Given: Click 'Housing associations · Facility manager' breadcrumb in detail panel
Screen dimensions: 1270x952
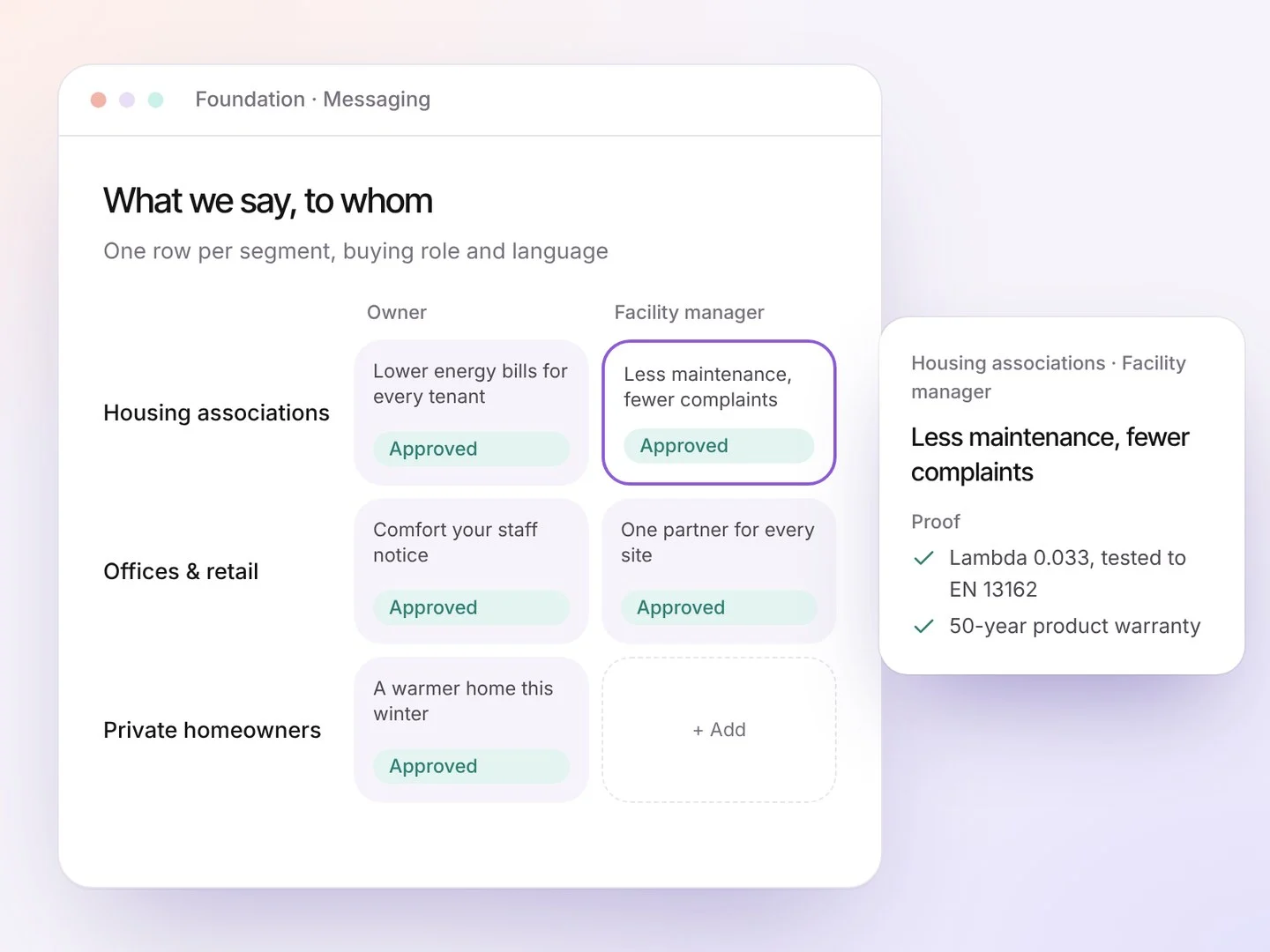Looking at the screenshot, I should (x=1049, y=377).
